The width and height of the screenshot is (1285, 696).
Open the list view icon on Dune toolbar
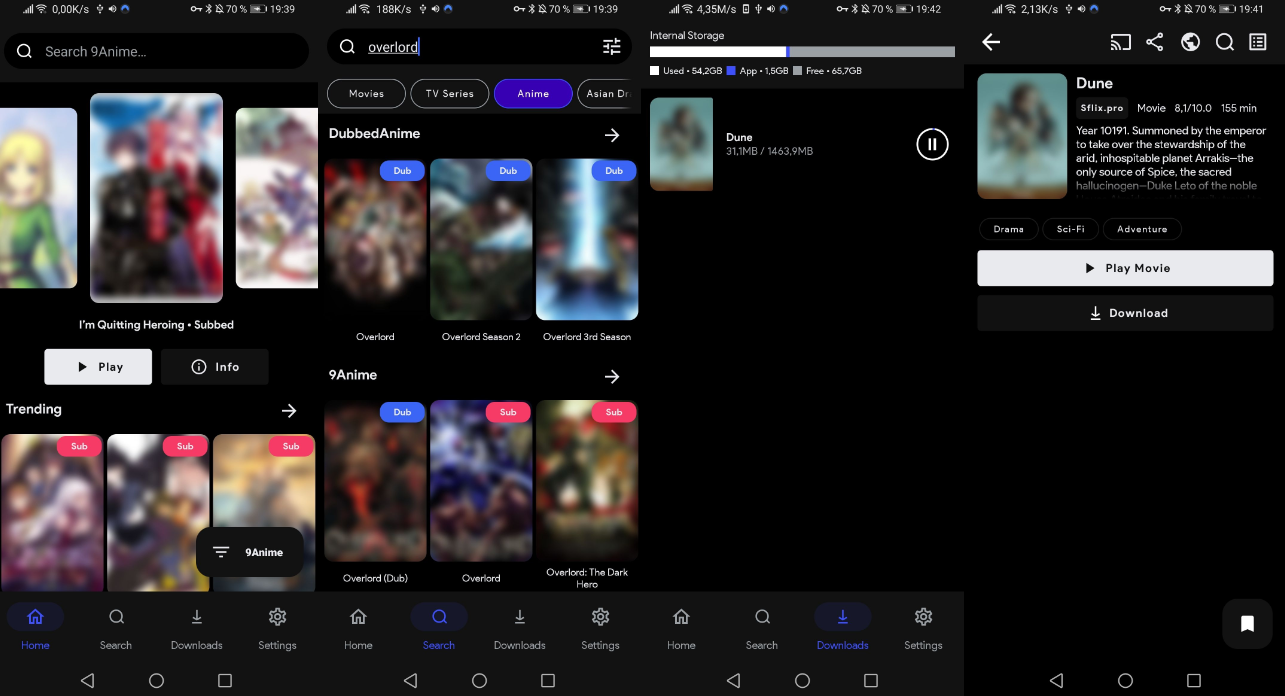pyautogui.click(x=1258, y=42)
